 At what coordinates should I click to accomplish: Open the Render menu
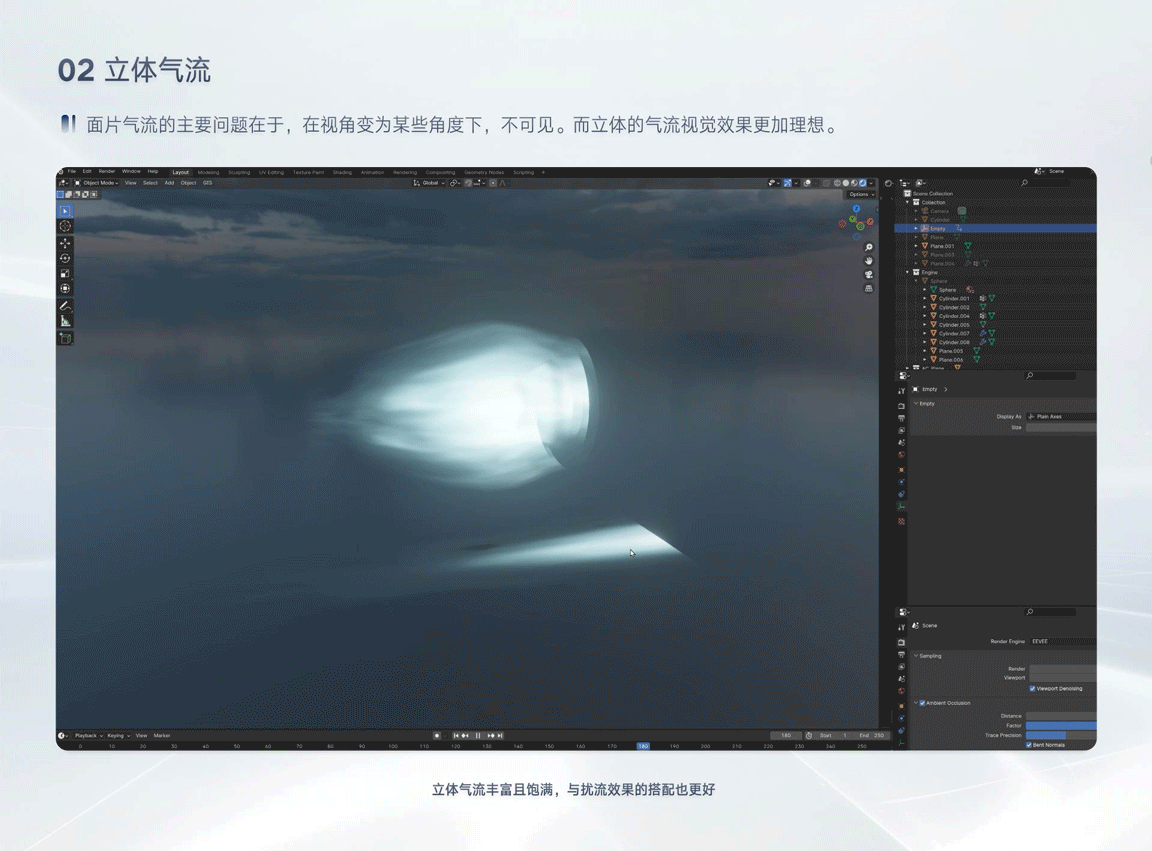[x=107, y=171]
